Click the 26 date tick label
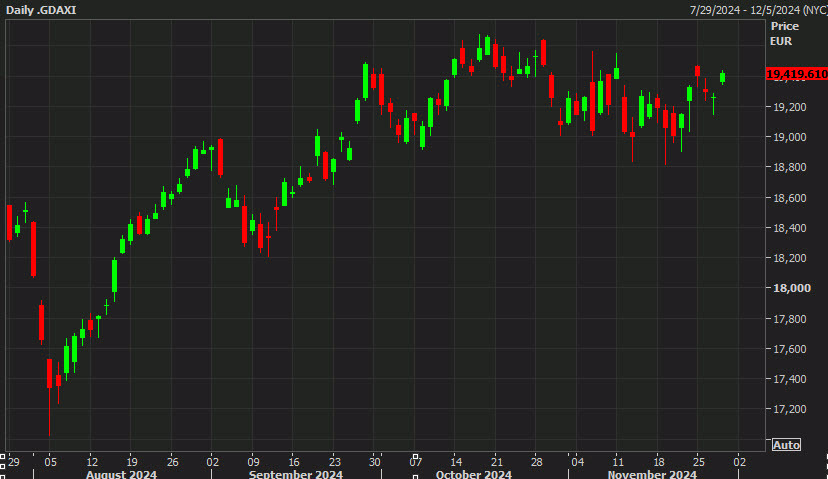This screenshot has height=479, width=828. 172,462
